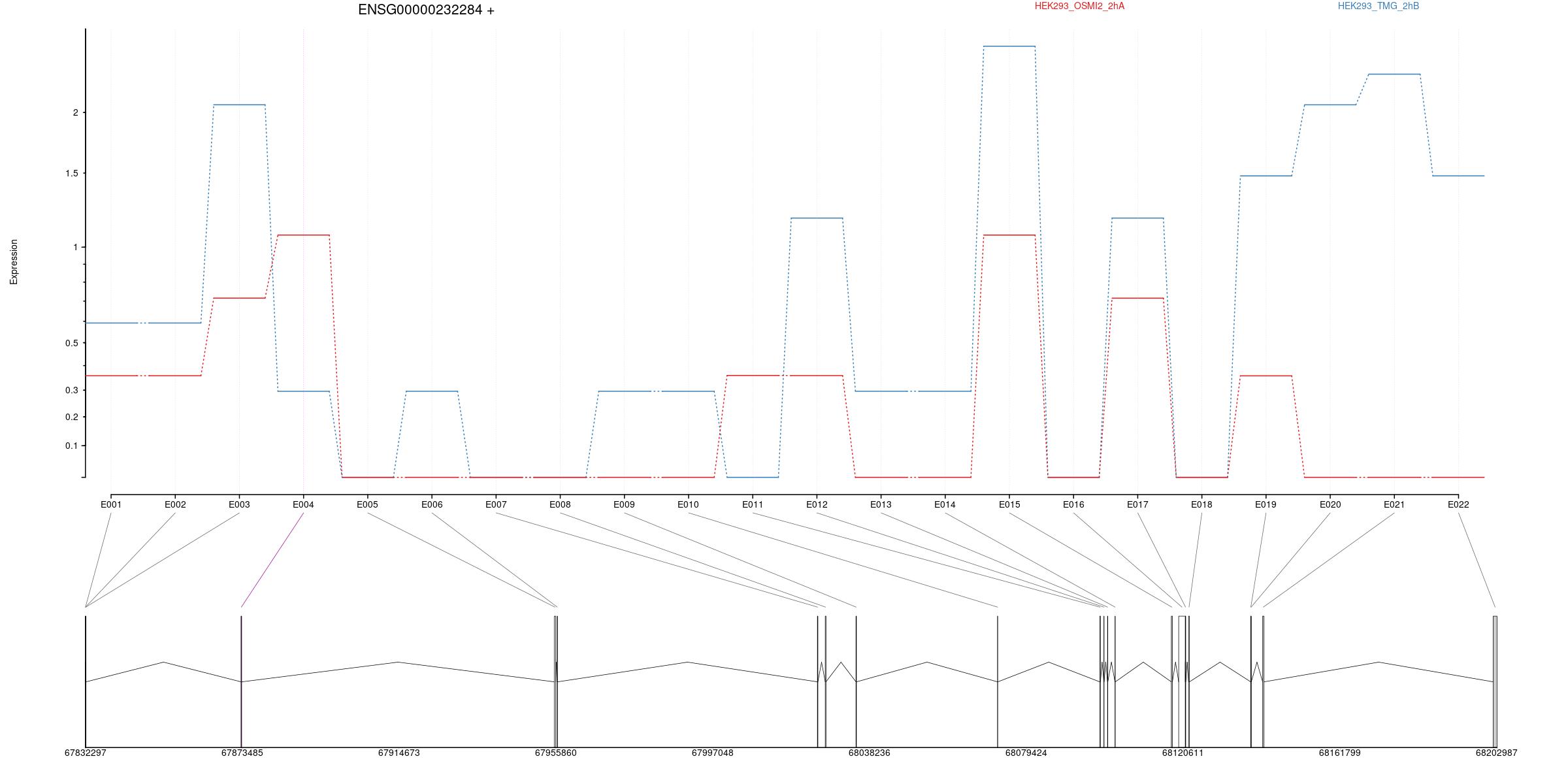This screenshot has height=784, width=1568.
Task: Click genomic coordinate 67914673
Action: point(399,753)
